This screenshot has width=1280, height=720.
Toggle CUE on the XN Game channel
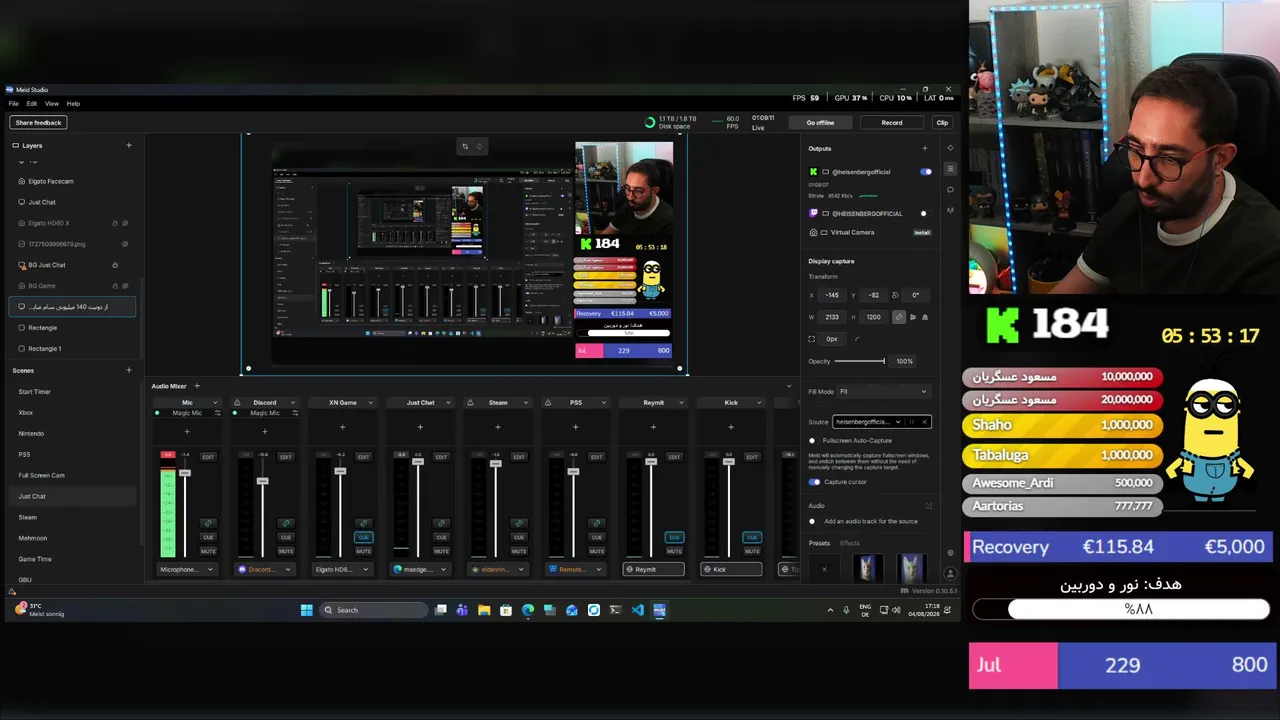[x=363, y=537]
